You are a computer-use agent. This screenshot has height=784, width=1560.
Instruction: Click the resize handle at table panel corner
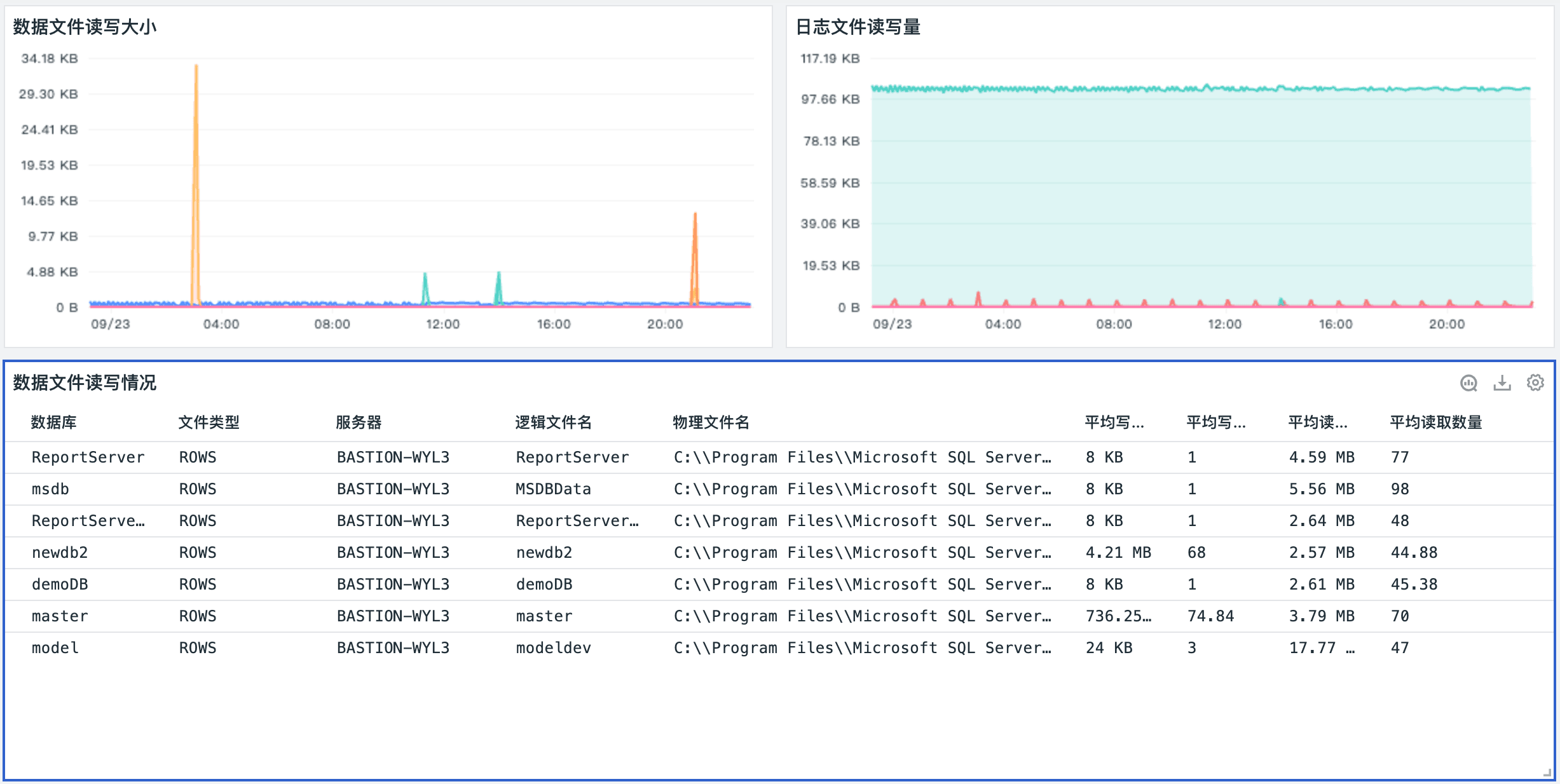pos(1547,773)
